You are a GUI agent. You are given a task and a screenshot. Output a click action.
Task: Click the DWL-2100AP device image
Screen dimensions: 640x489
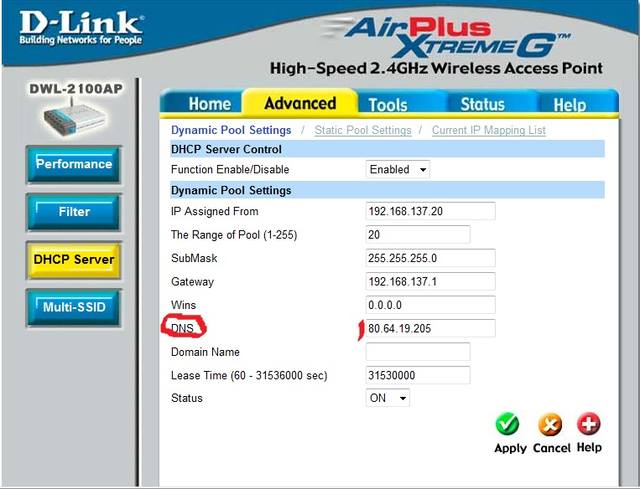tap(74, 119)
